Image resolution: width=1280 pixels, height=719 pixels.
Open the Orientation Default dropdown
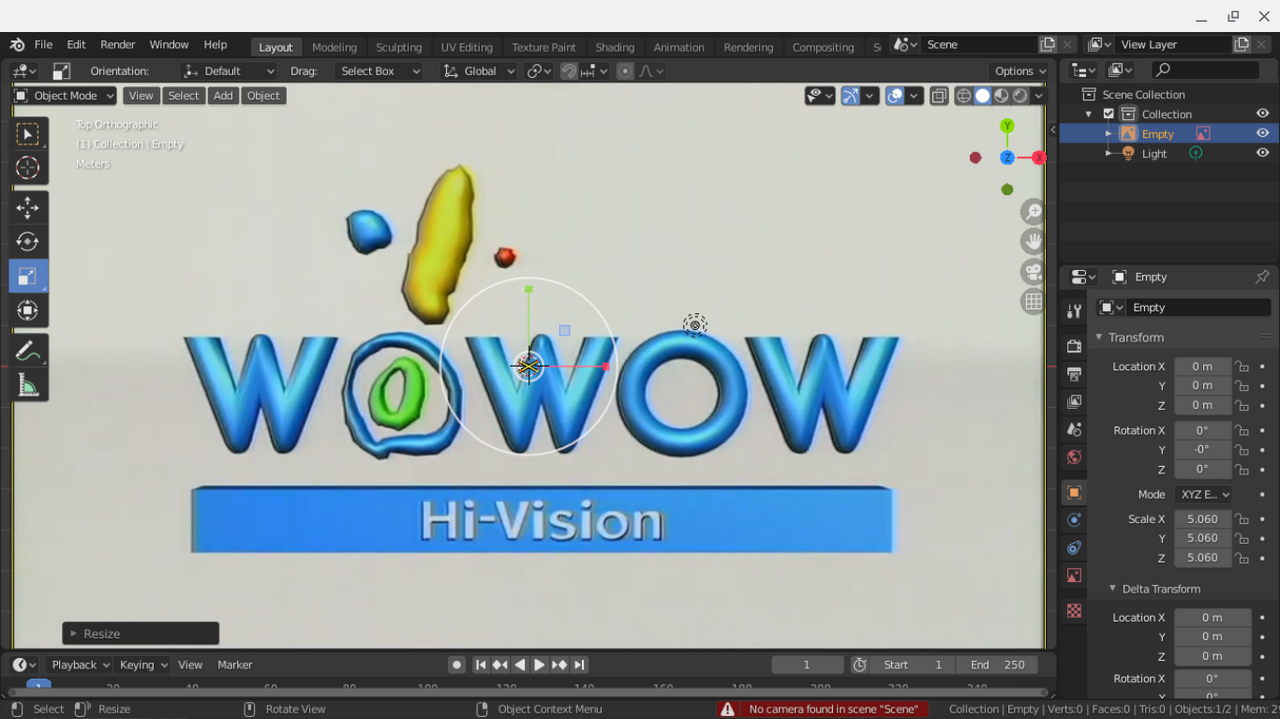coord(228,71)
